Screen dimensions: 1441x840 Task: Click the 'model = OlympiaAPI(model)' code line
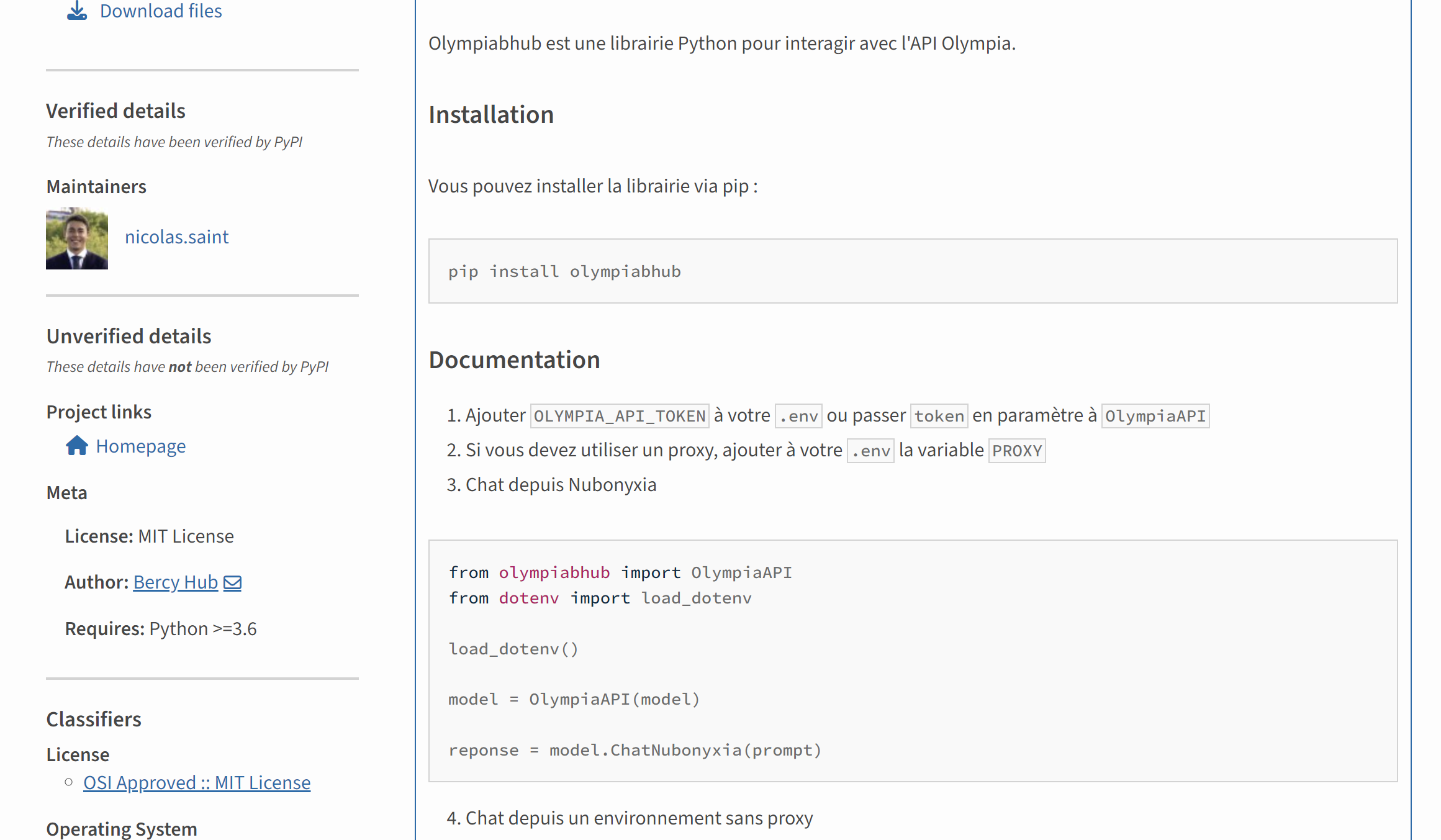point(574,700)
